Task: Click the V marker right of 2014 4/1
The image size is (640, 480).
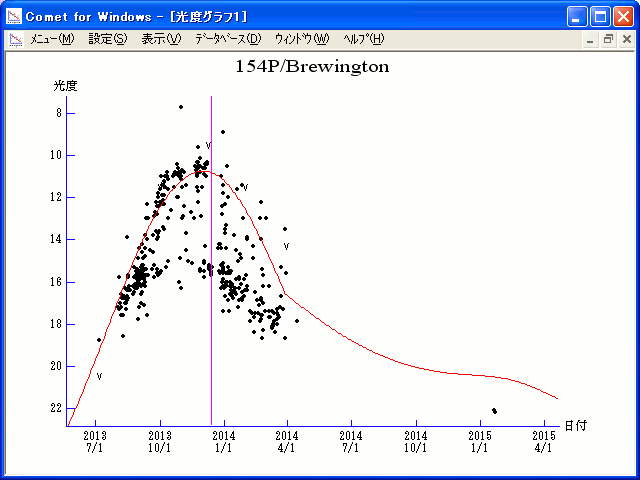Action: (x=286, y=246)
